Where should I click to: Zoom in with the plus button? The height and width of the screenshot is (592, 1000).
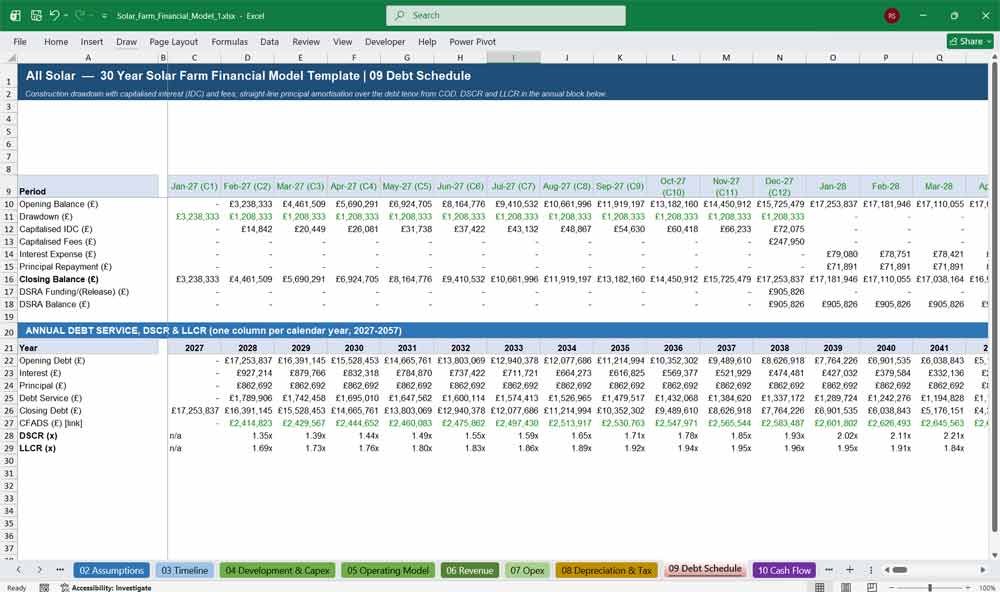[x=968, y=588]
